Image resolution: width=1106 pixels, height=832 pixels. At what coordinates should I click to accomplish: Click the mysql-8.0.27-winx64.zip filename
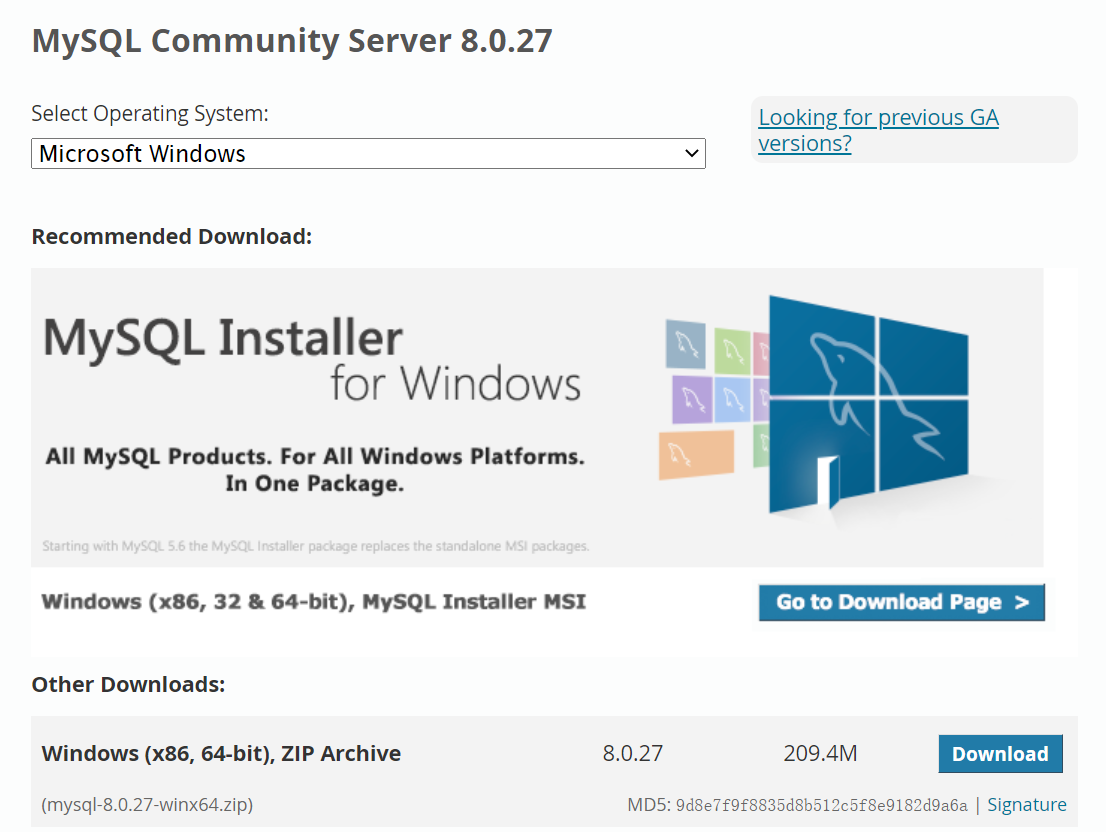point(147,805)
